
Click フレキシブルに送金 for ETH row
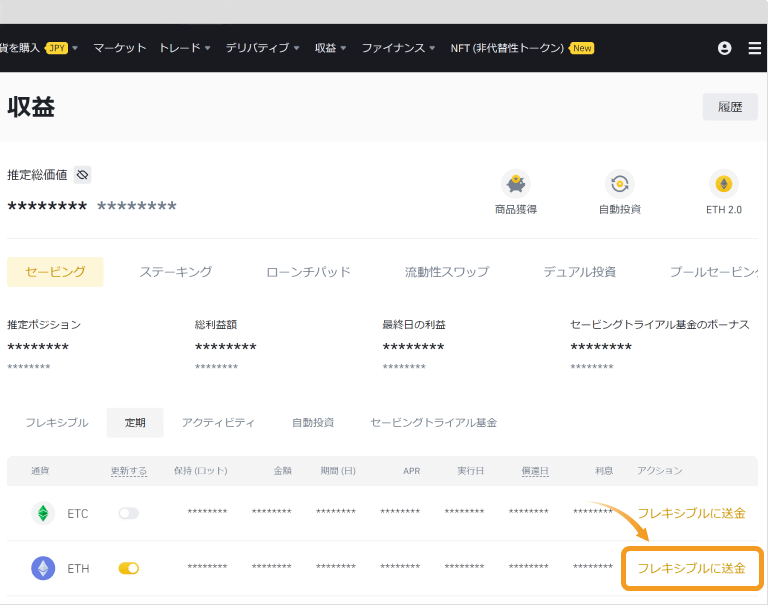(691, 568)
